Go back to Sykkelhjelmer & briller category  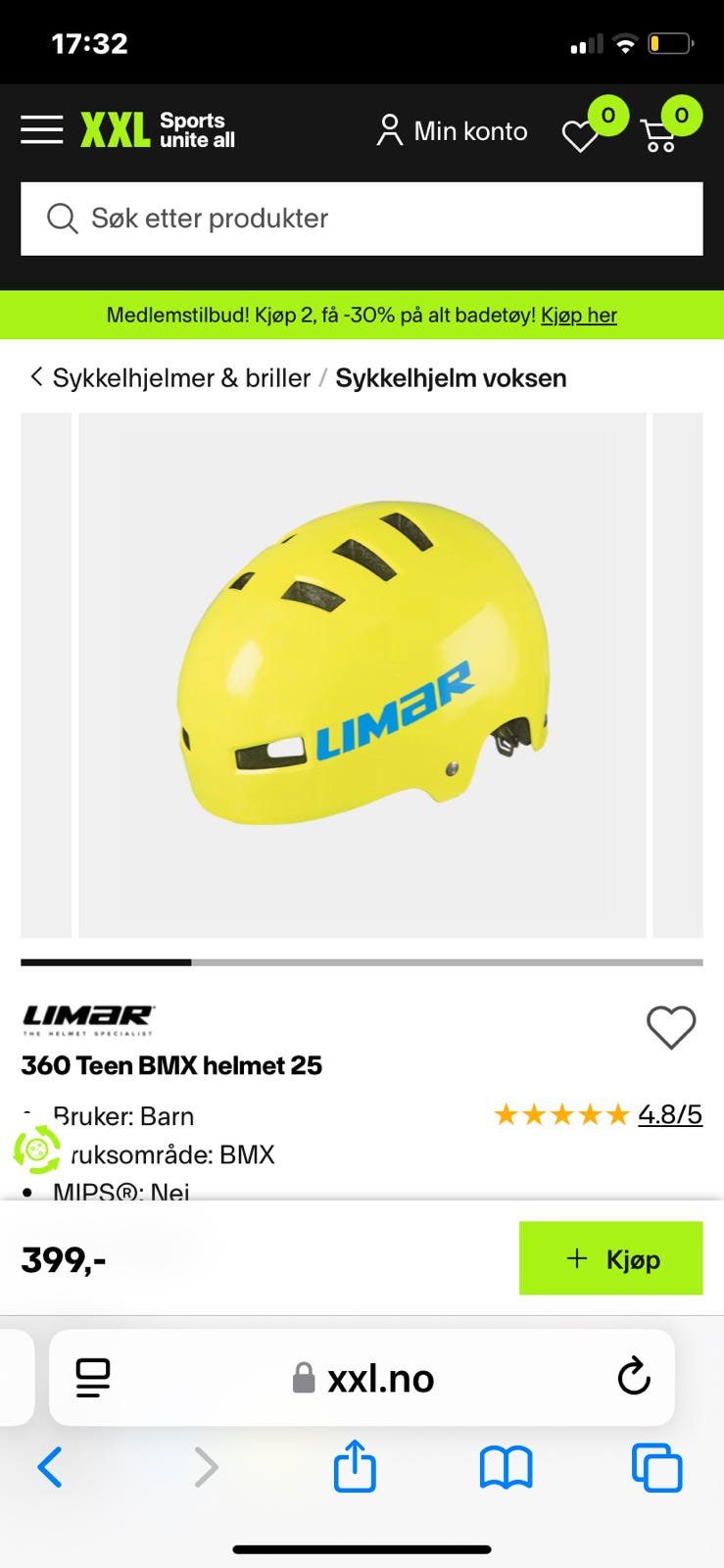(x=181, y=378)
